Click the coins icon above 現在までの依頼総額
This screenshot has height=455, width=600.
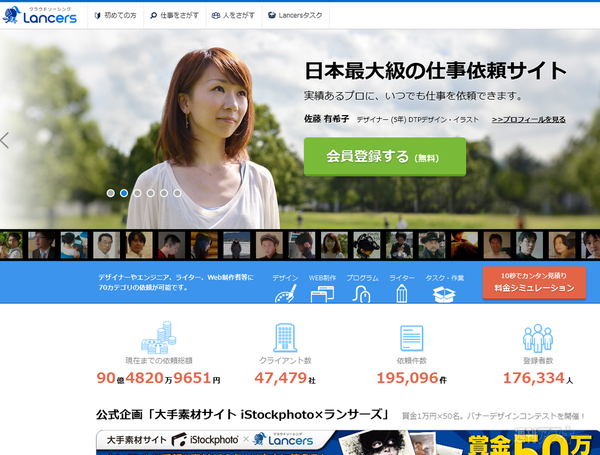[x=159, y=338]
